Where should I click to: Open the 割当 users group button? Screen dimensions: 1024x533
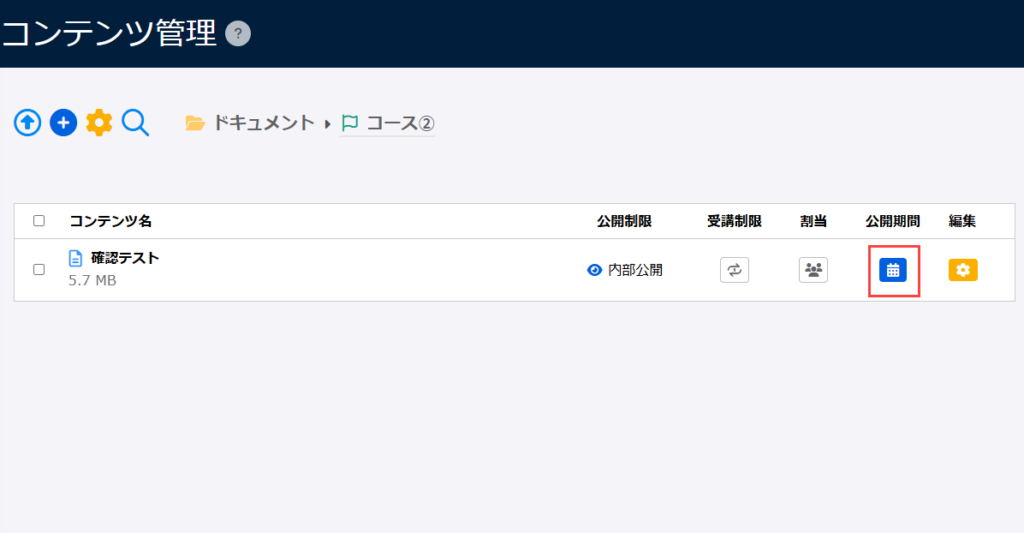click(813, 270)
